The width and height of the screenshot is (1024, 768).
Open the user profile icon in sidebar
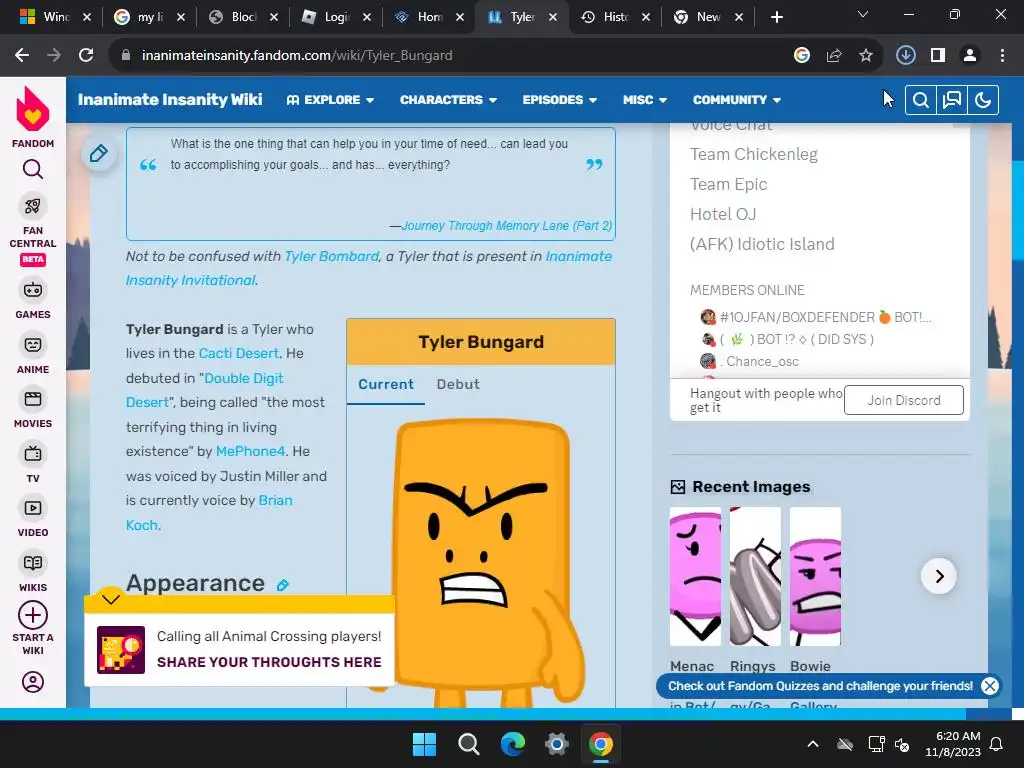(x=33, y=682)
